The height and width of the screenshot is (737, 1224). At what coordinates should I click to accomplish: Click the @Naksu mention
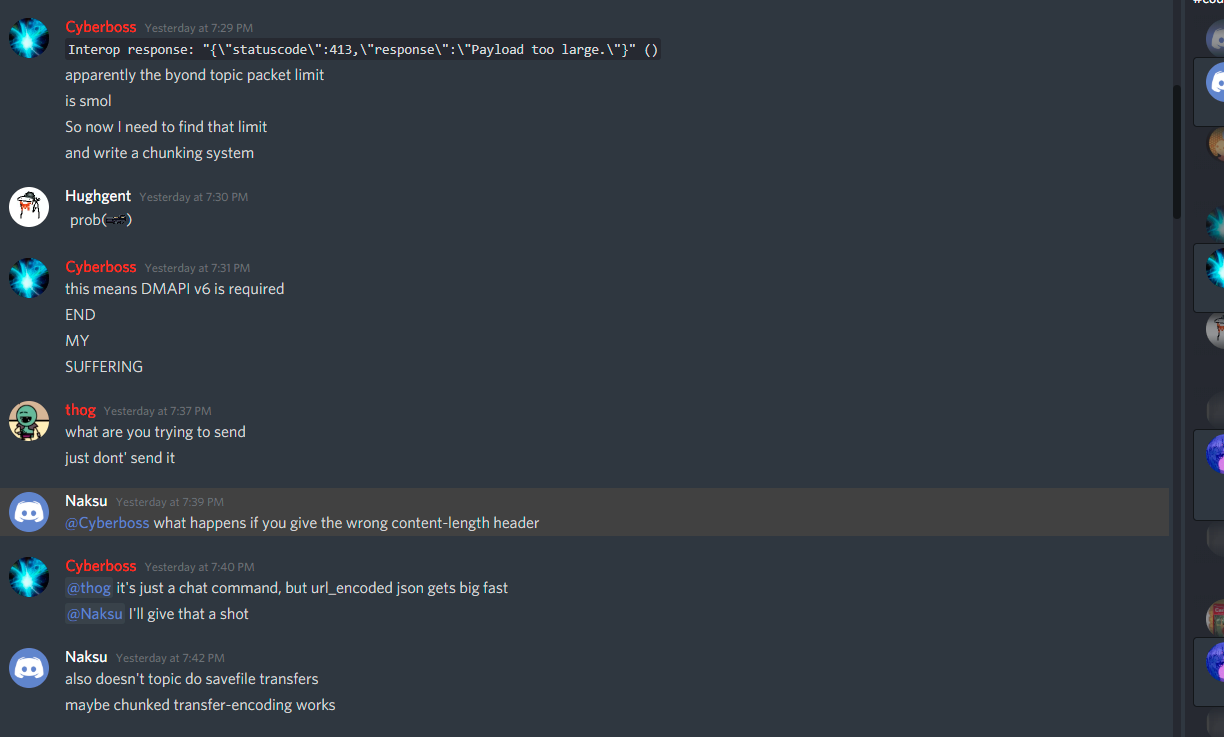[94, 613]
